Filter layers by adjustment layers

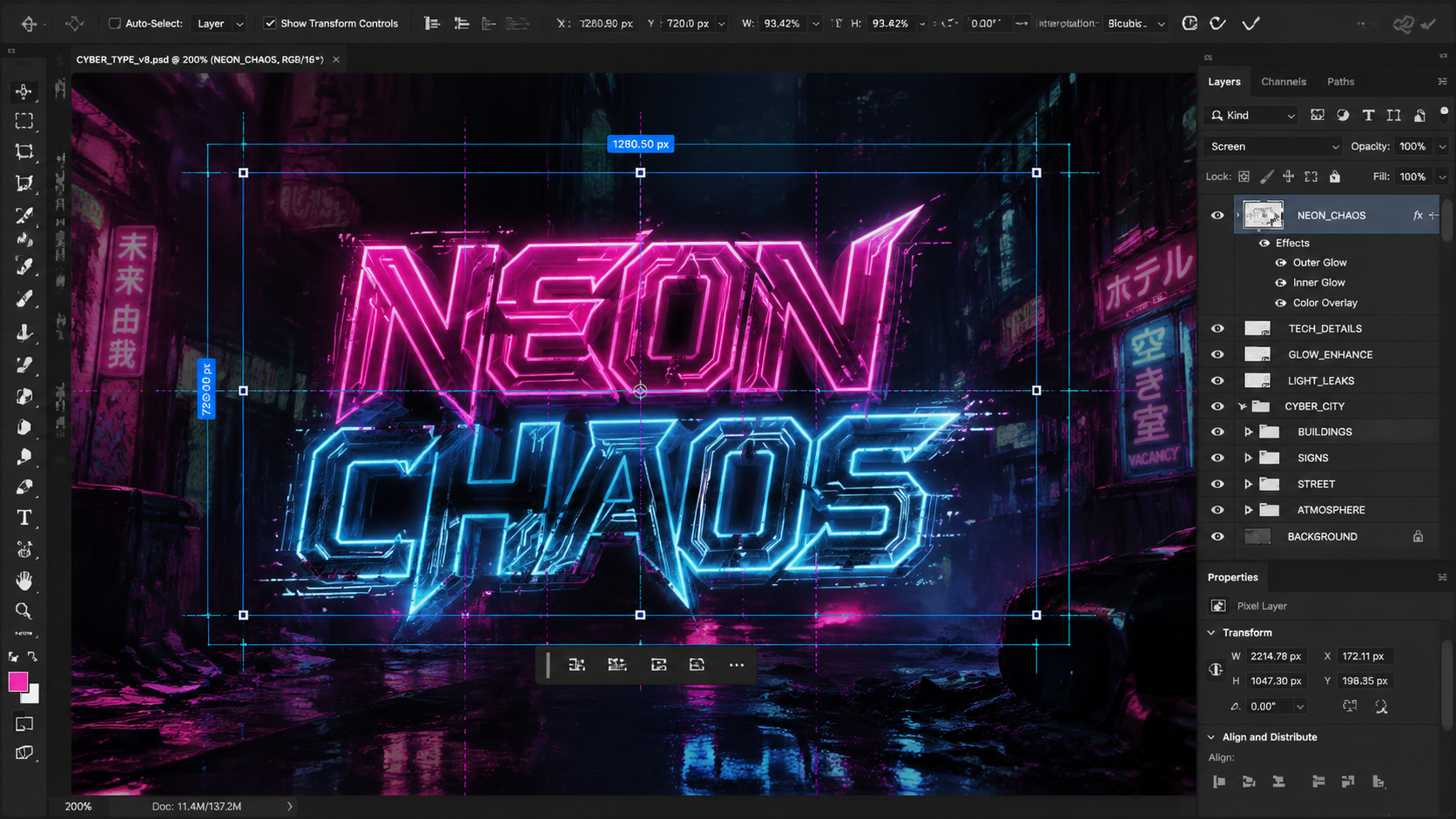[x=1343, y=115]
